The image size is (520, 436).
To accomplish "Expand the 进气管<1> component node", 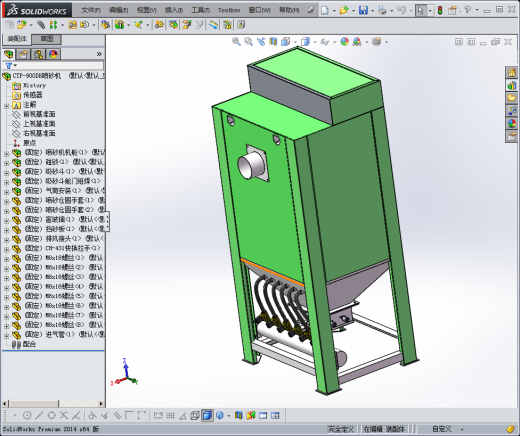I will click(6, 335).
